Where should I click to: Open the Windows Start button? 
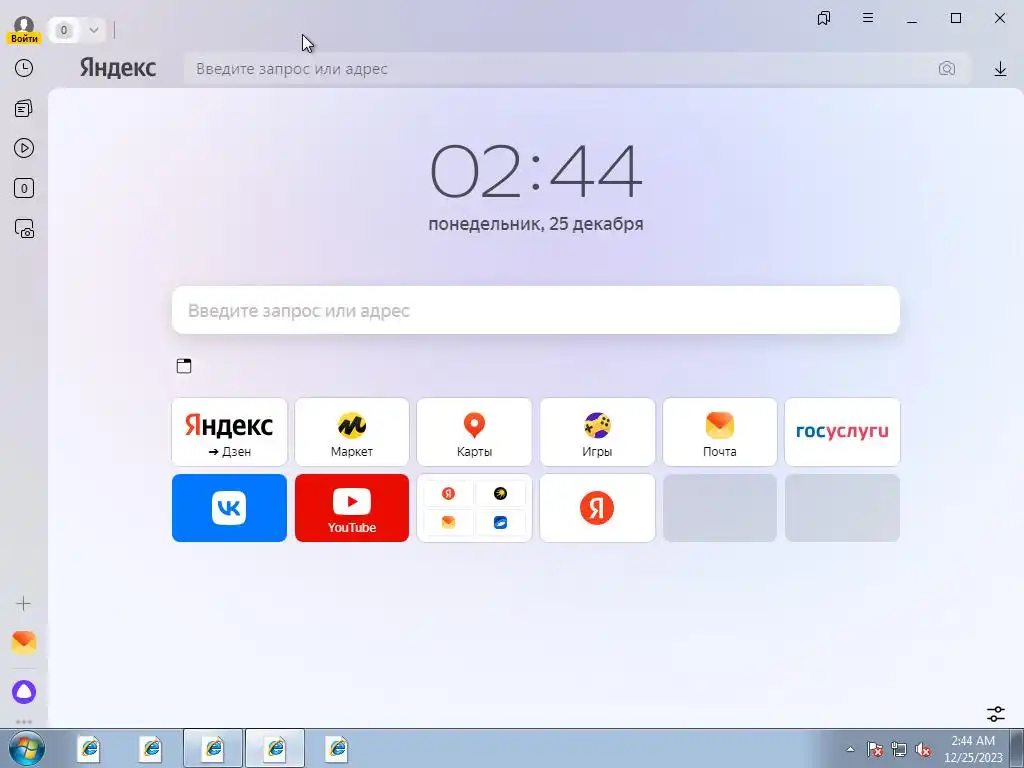tap(27, 748)
